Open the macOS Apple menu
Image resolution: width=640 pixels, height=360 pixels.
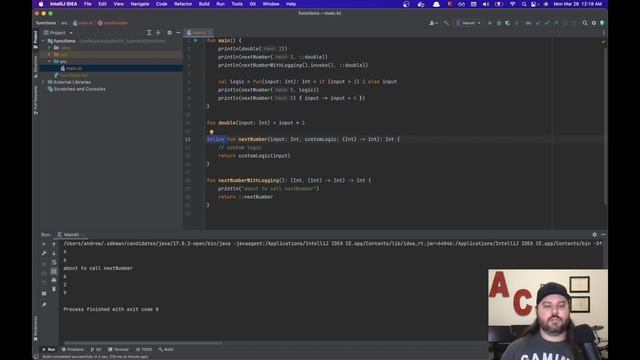point(41,4)
